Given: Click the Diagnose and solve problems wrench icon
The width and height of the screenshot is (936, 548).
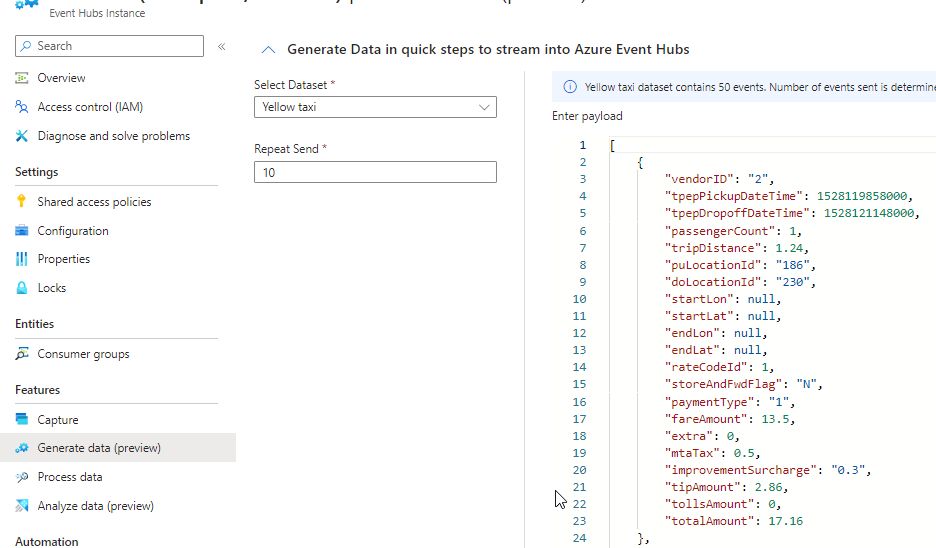Looking at the screenshot, I should point(22,136).
